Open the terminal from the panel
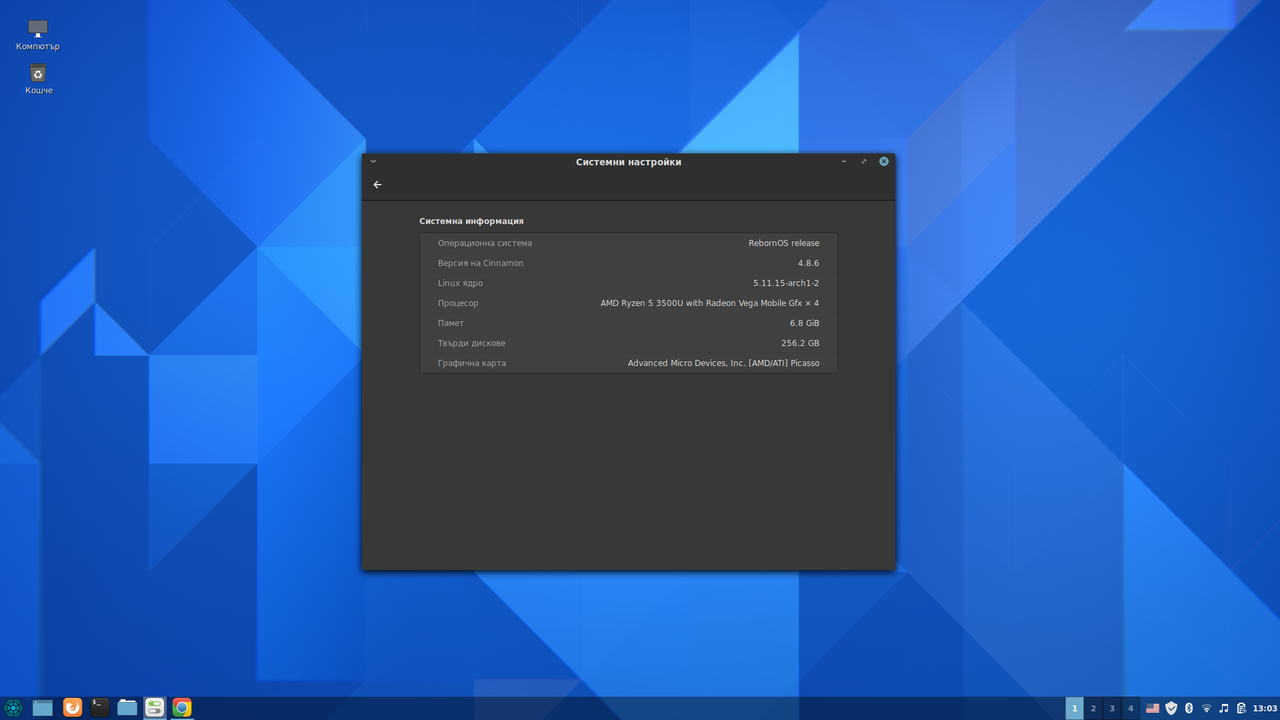Screen dimensions: 1280x720 click(x=100, y=708)
